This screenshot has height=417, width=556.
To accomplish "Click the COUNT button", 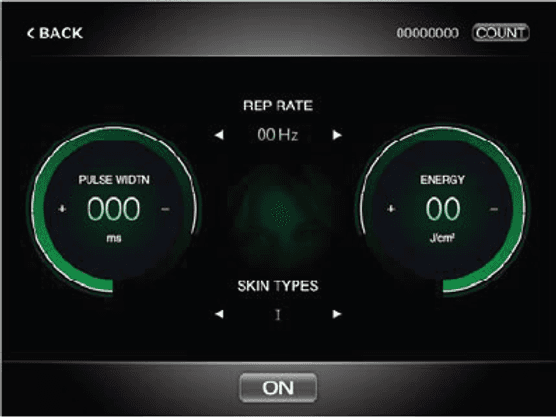I will pyautogui.click(x=500, y=33).
